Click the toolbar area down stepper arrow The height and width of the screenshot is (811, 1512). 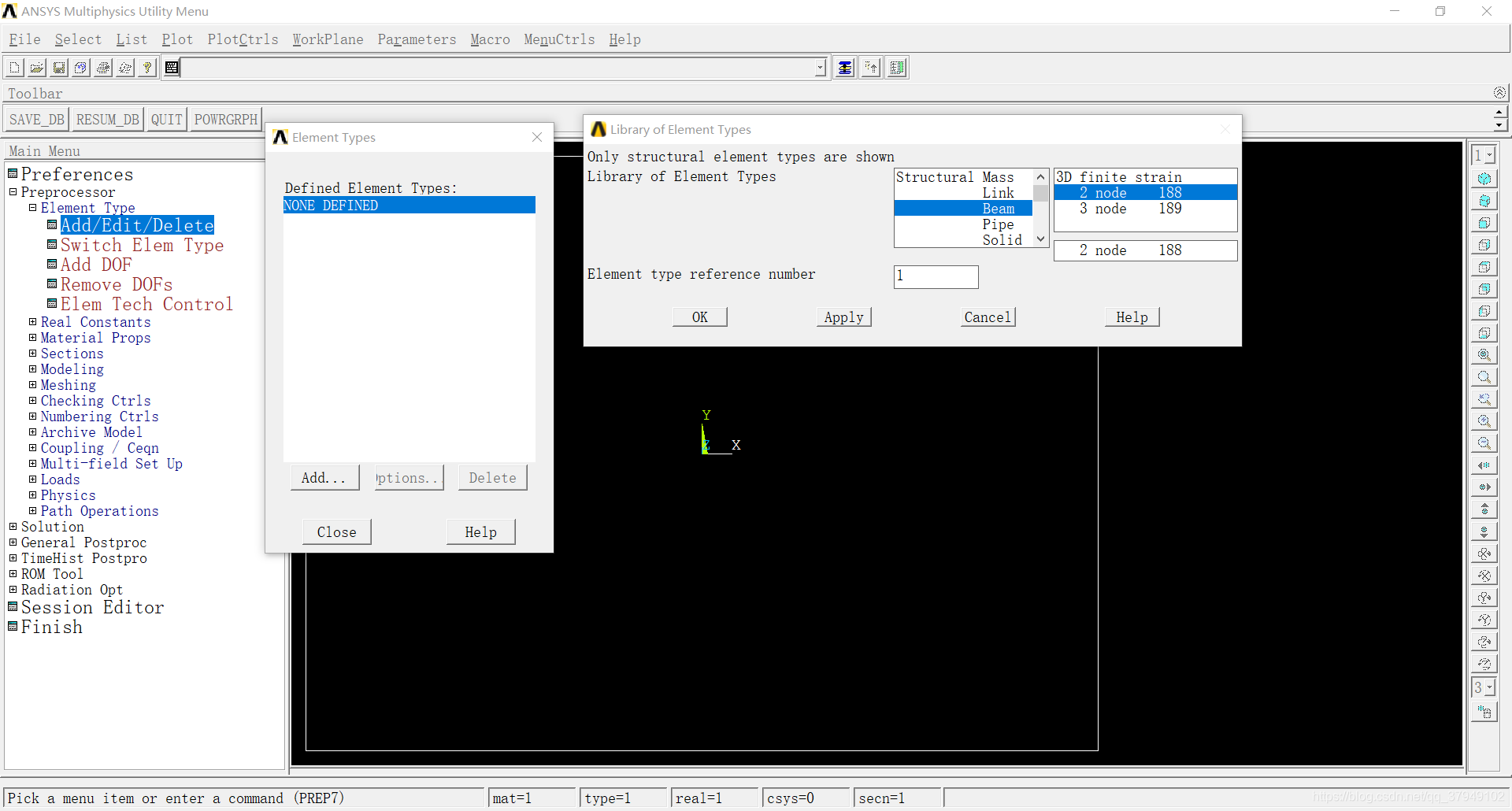click(x=1499, y=125)
